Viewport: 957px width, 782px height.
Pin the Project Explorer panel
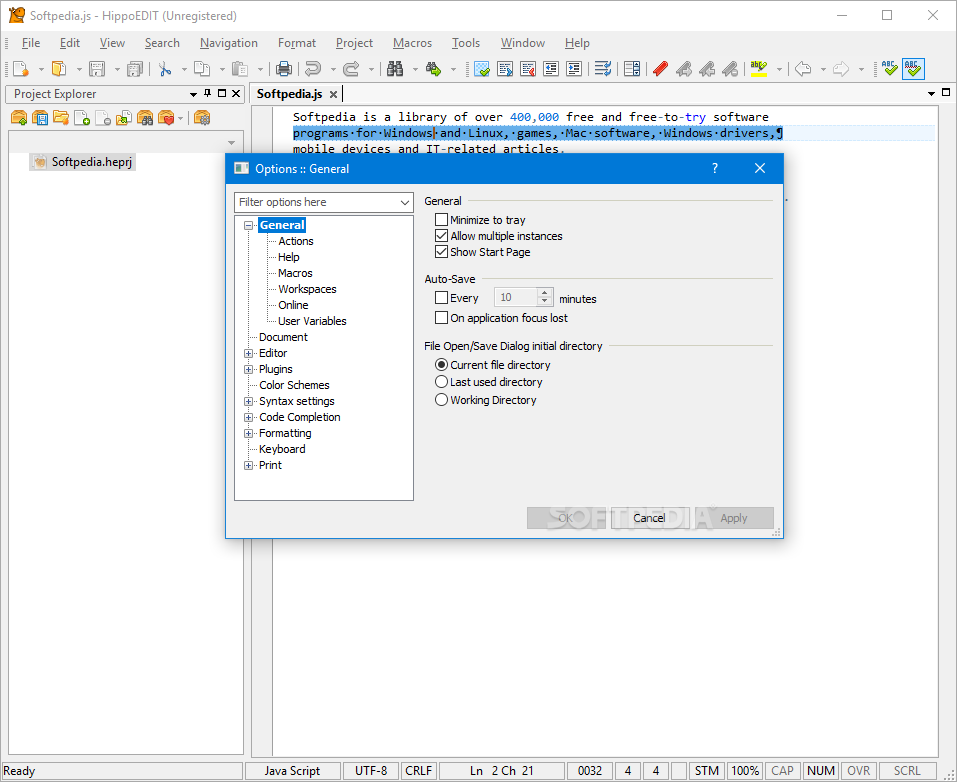coord(208,93)
